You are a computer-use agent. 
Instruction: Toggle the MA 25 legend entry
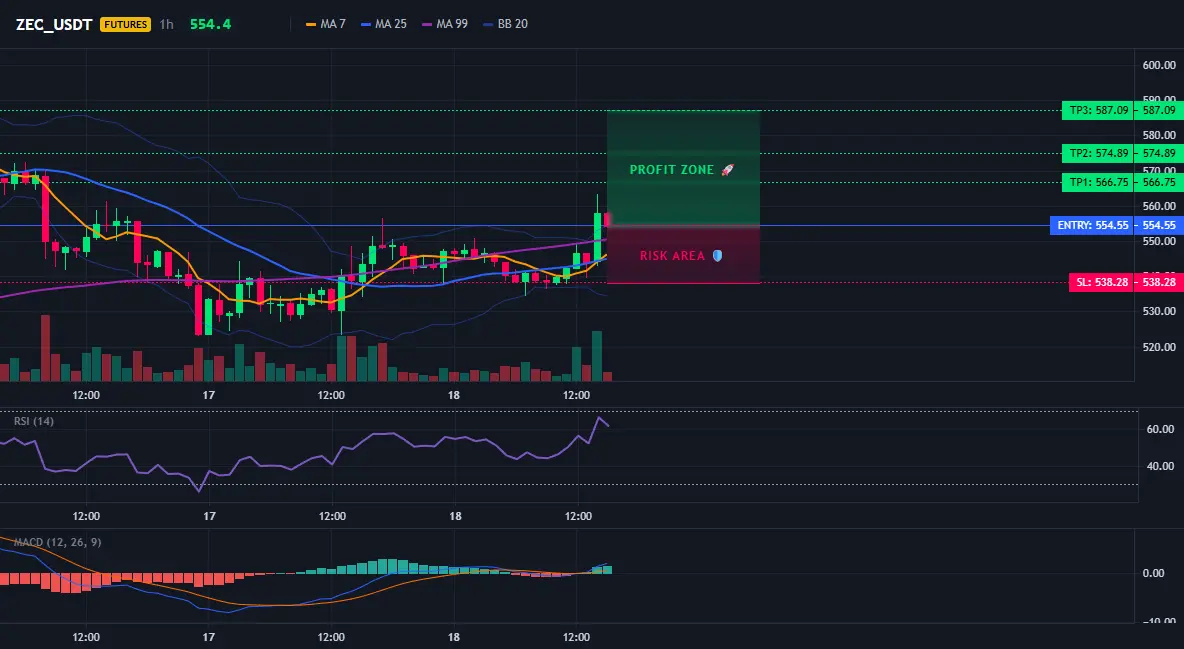click(384, 24)
